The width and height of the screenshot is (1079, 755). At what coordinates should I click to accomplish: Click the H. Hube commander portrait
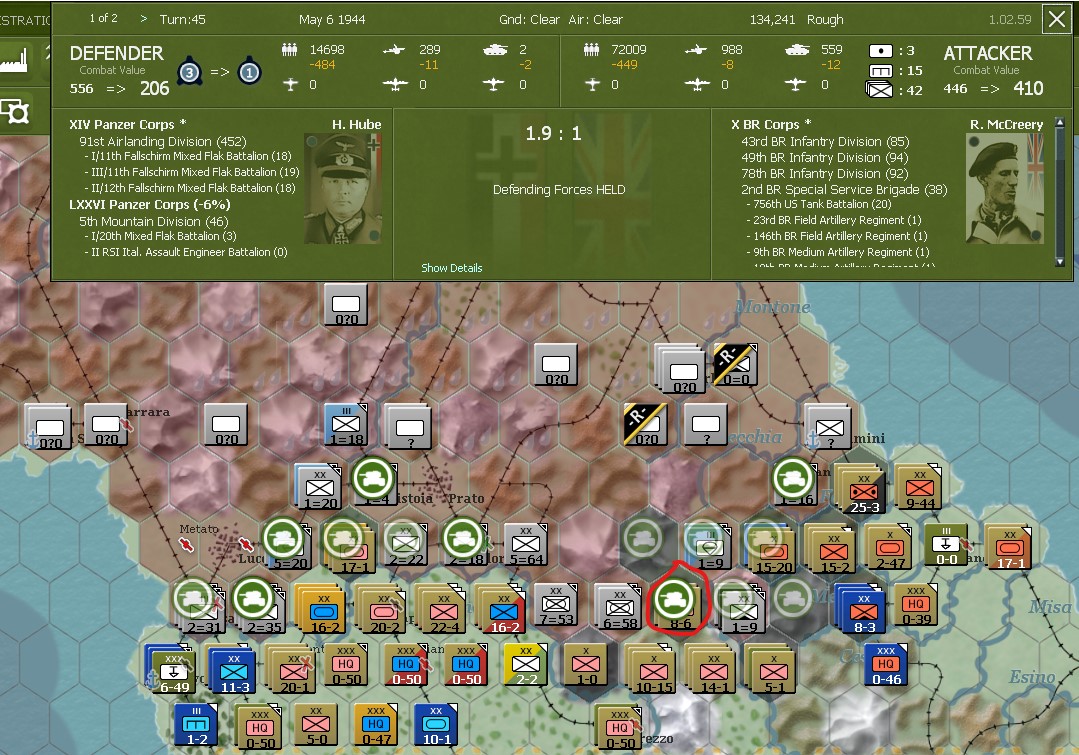(342, 189)
